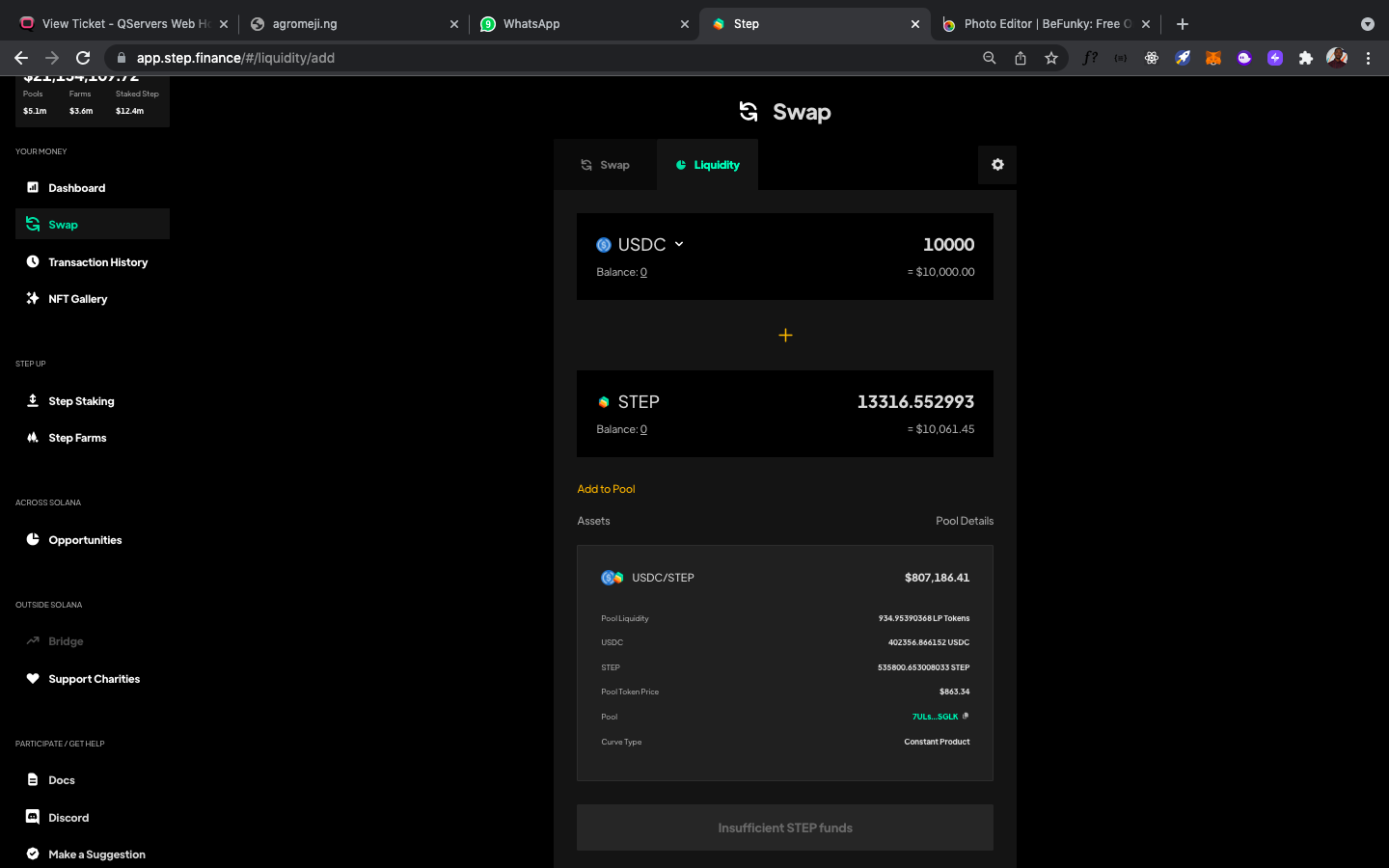
Task: Click the Step Staking icon
Action: click(33, 400)
